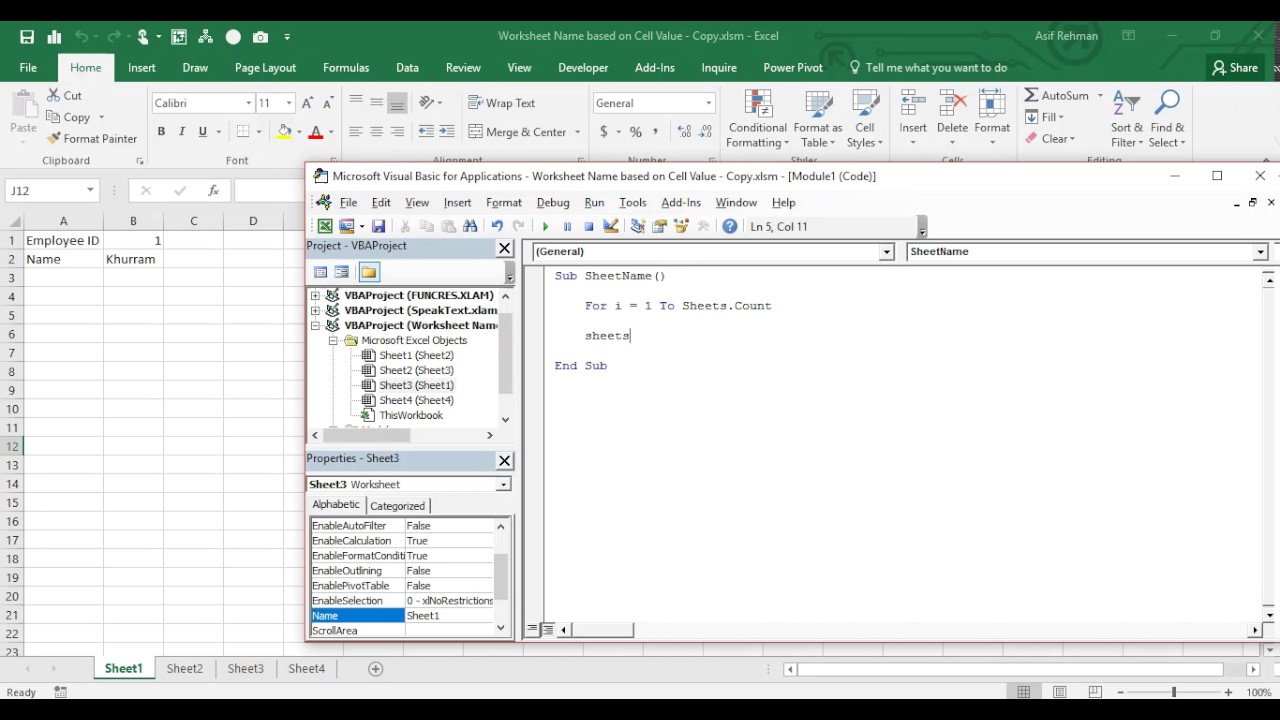Click cell B2 containing Khurram
This screenshot has width=1280, height=720.
click(x=133, y=259)
